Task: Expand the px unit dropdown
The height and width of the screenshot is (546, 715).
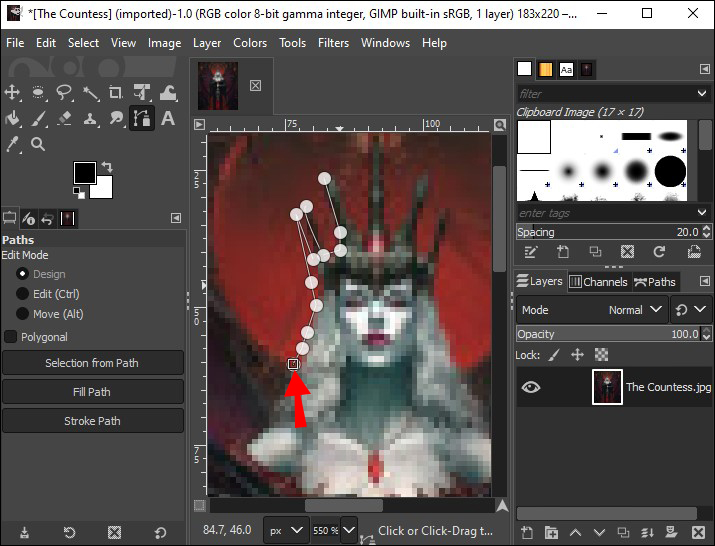Action: click(x=285, y=530)
